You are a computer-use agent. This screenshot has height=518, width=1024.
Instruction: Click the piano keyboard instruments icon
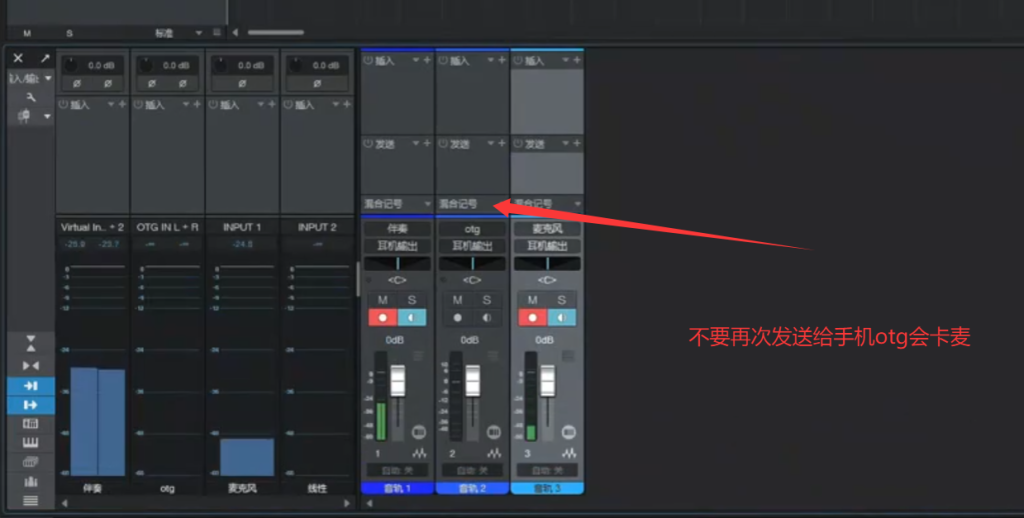tap(31, 443)
